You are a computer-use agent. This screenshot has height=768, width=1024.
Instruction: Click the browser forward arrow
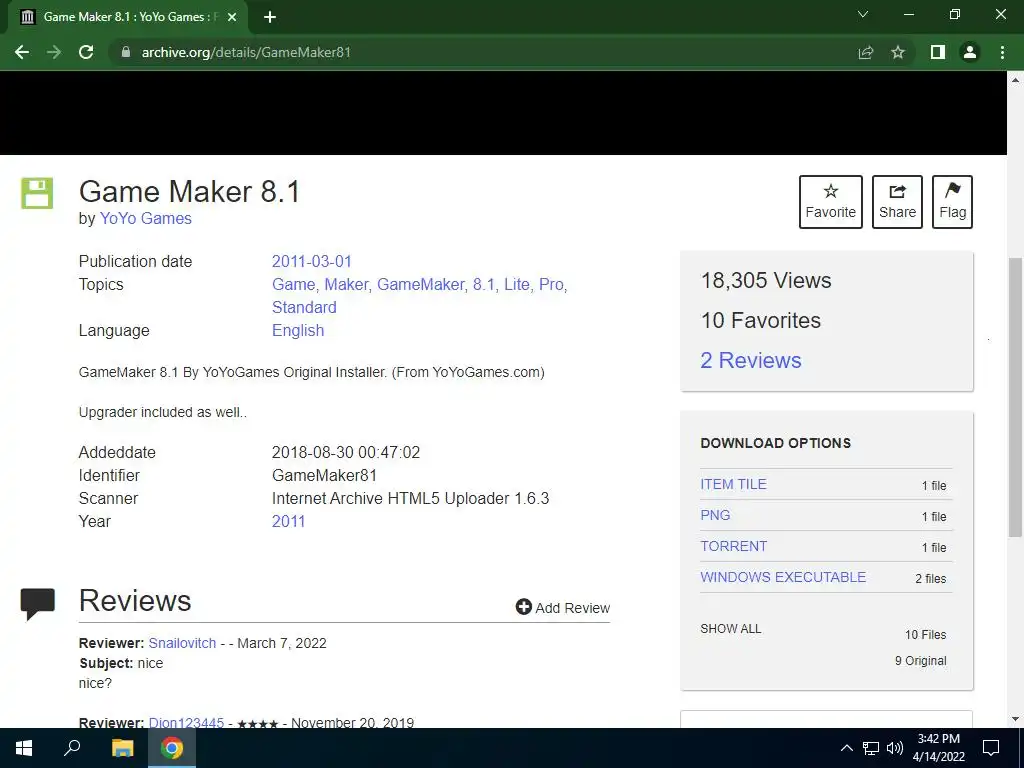coord(54,52)
